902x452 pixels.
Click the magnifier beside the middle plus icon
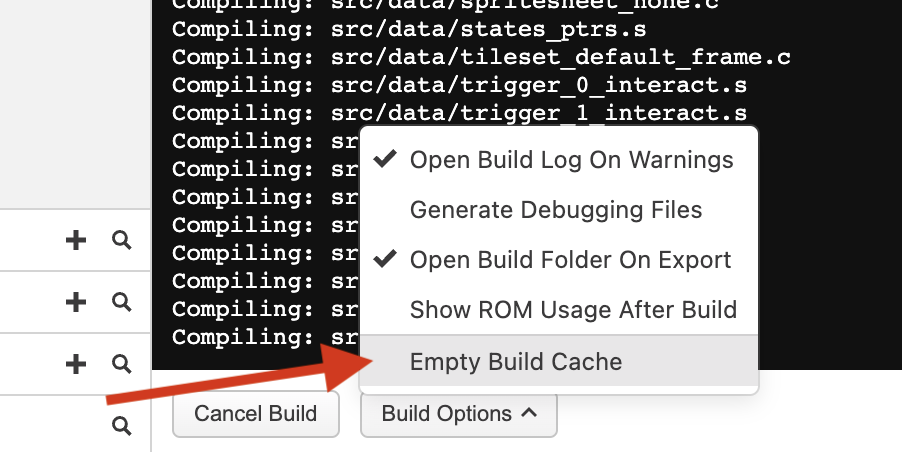[x=122, y=301]
